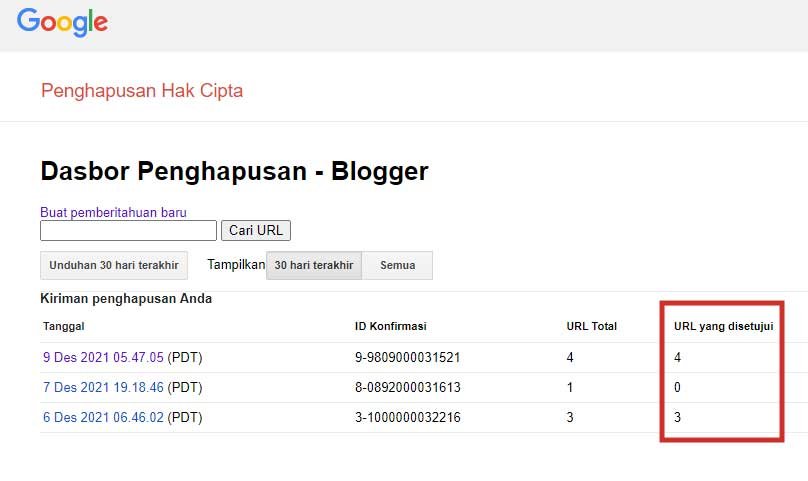Click the 'Tampilkan' label

pyautogui.click(x=236, y=264)
